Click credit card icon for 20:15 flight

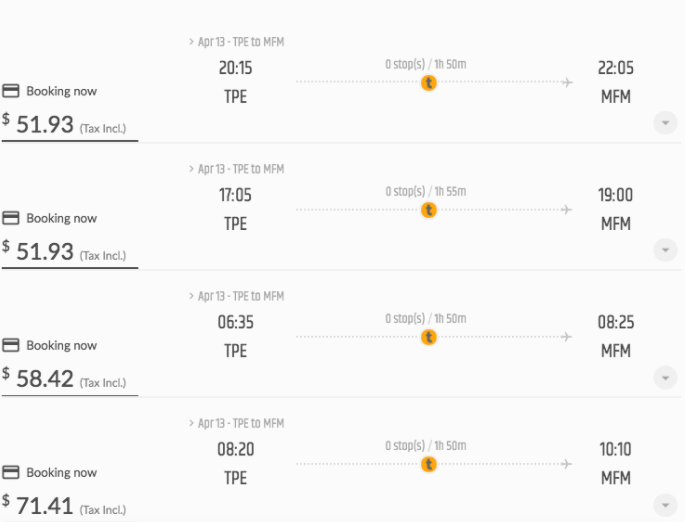[x=11, y=91]
